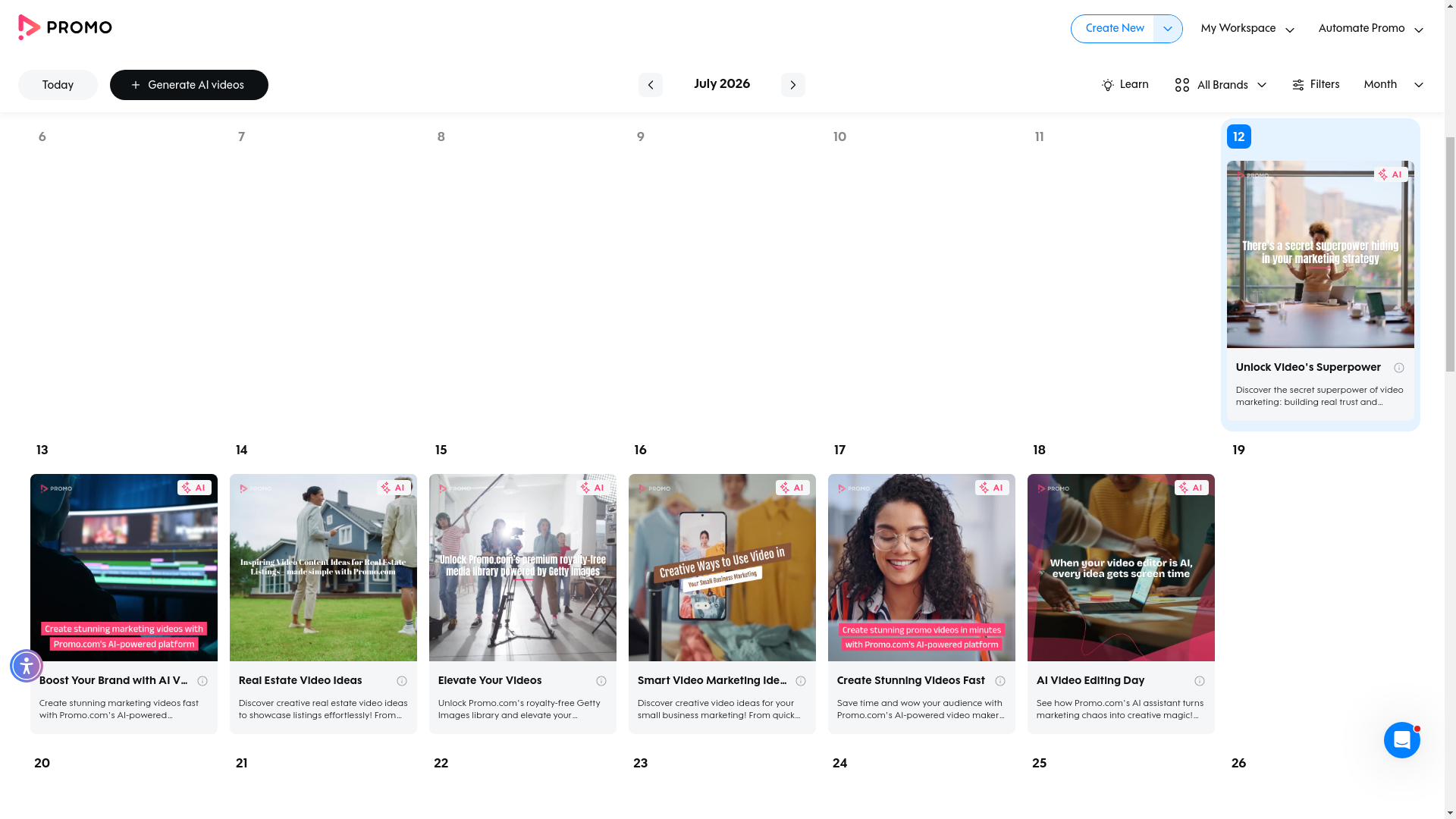Open the chat support bubble
This screenshot has width=1456, height=819.
click(x=1401, y=740)
